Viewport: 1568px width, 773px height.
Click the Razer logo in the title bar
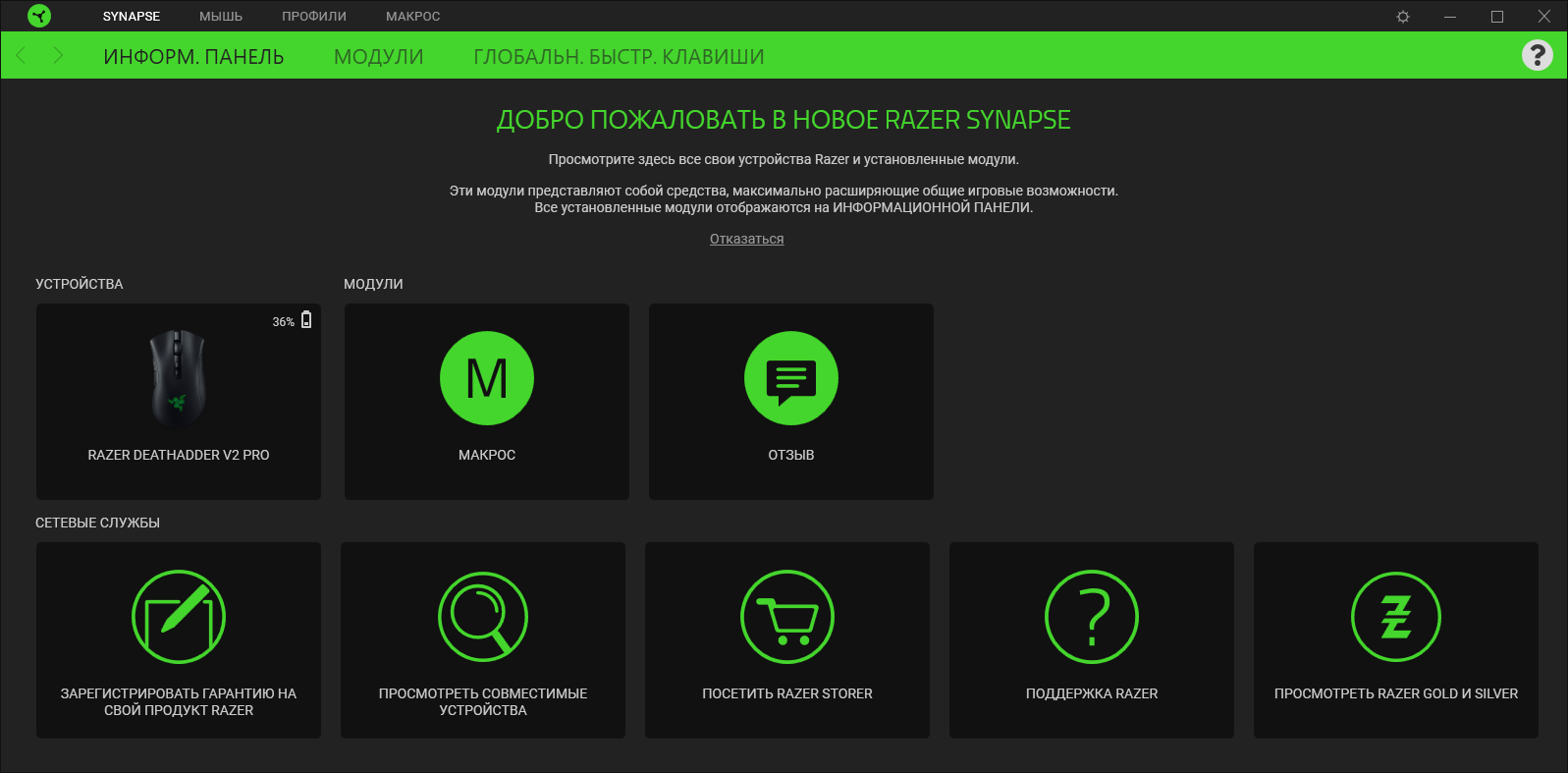coord(39,16)
